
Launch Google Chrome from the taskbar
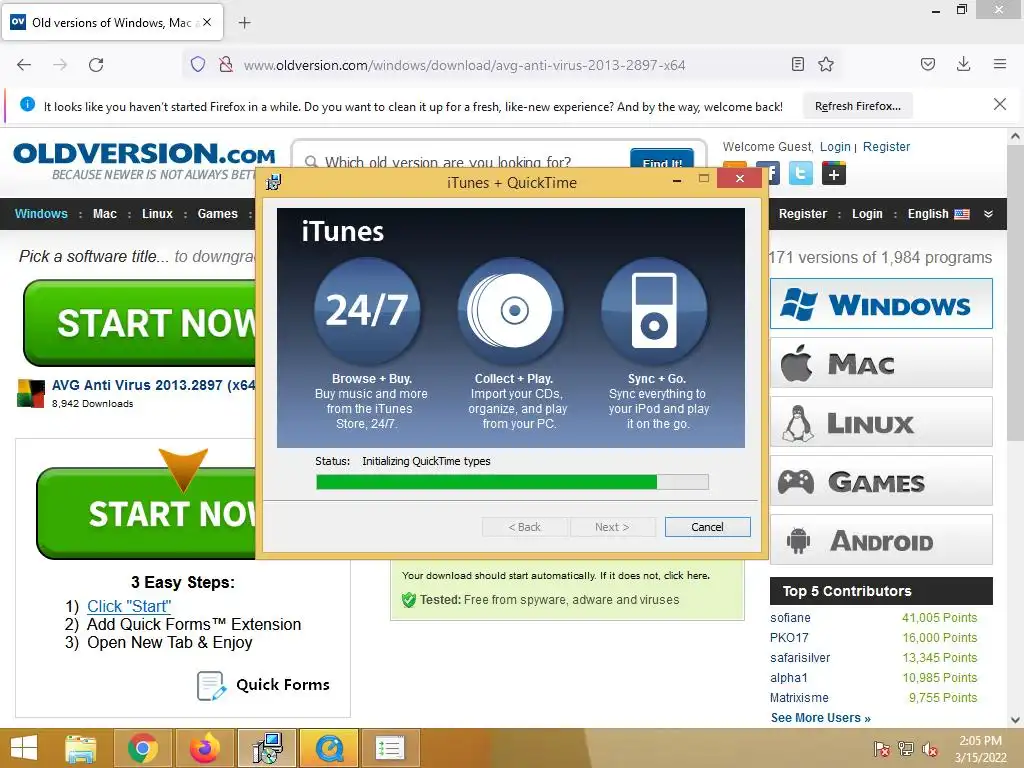pos(142,748)
